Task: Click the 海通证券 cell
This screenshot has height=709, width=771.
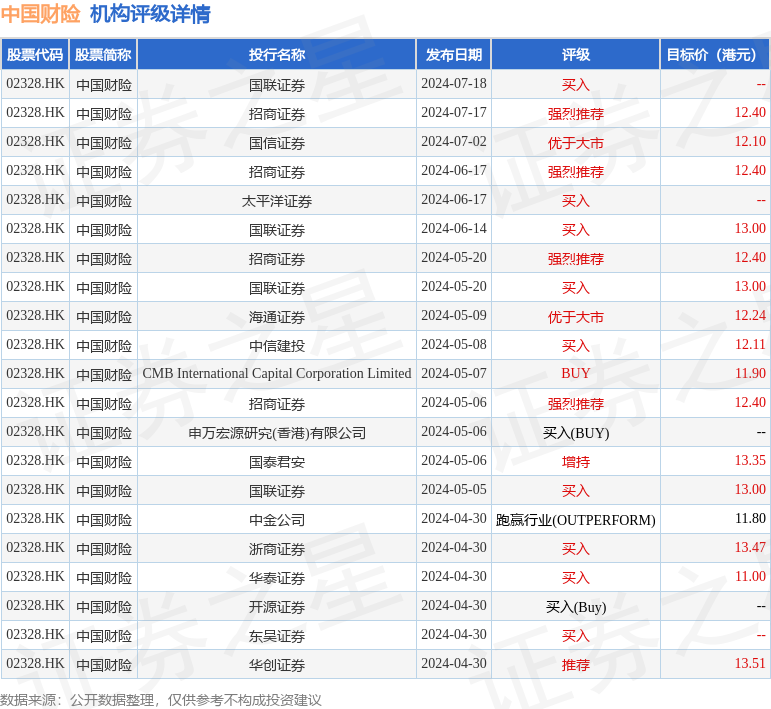Action: pos(277,317)
